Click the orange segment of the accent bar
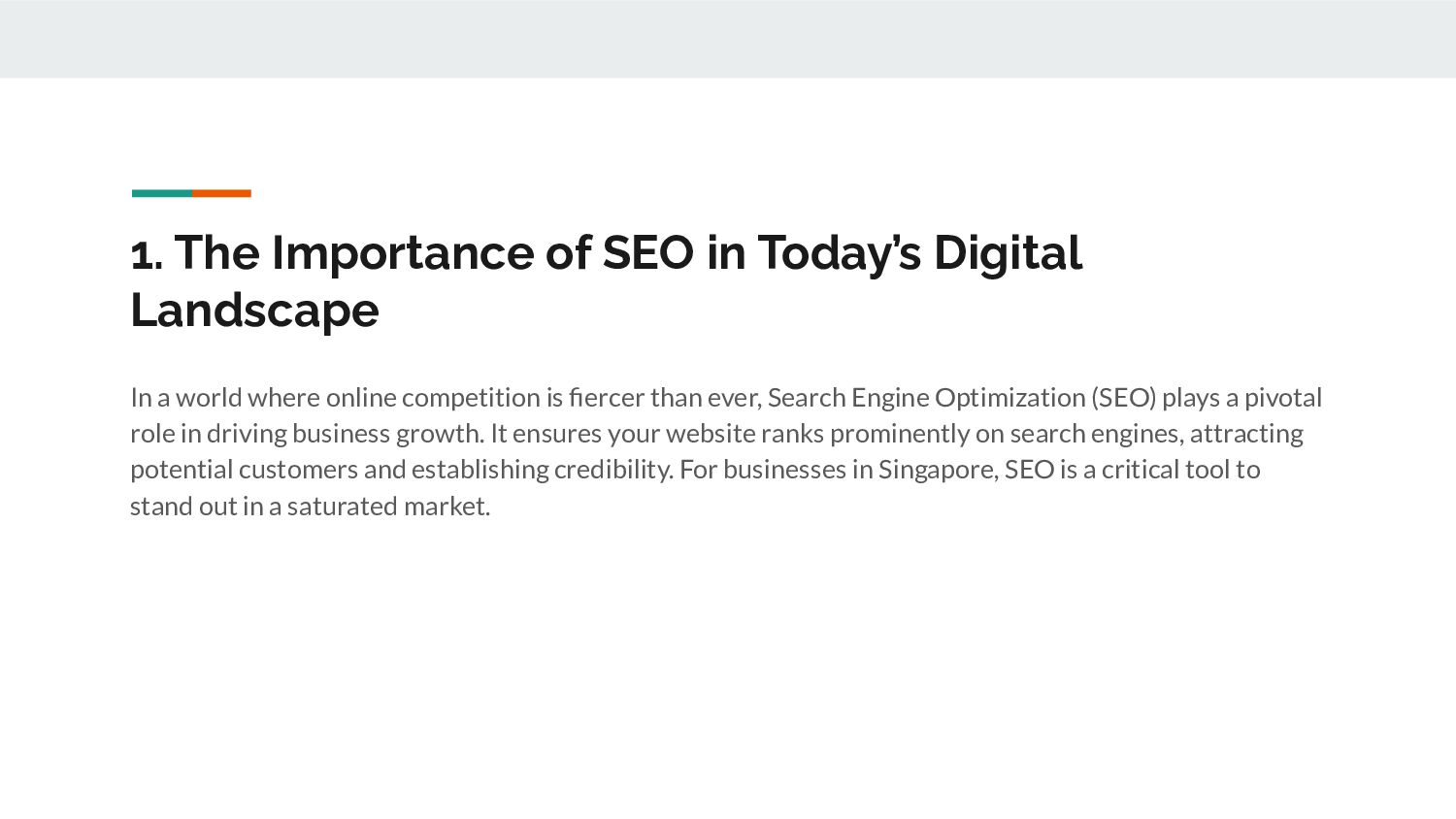 pos(221,193)
